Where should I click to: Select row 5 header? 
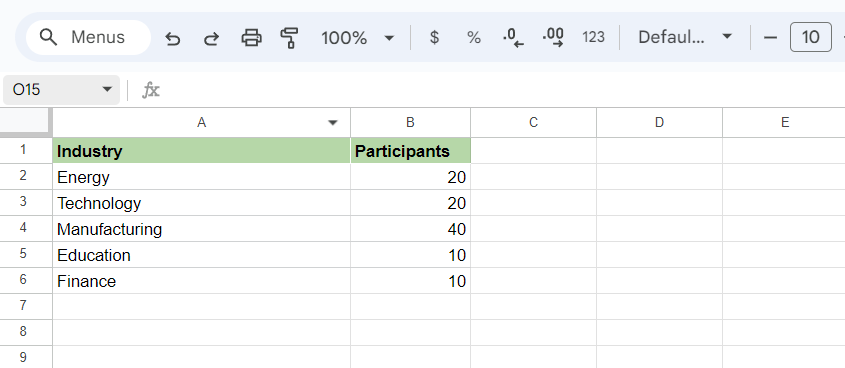pyautogui.click(x=26, y=255)
